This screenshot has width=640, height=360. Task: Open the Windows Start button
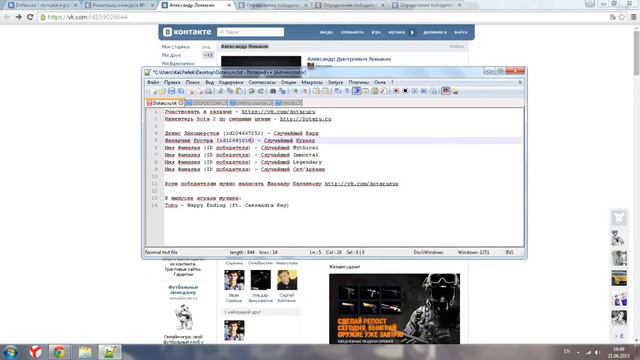click(10, 352)
